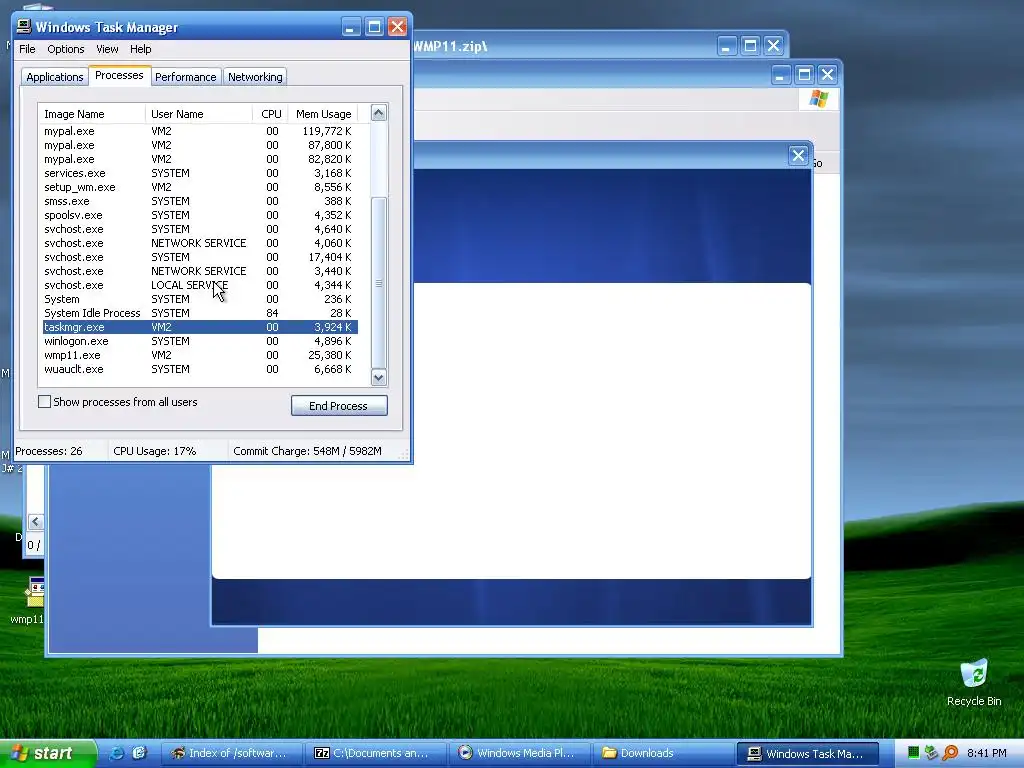
Task: Click the process list scrollbar thumb
Action: [x=379, y=283]
